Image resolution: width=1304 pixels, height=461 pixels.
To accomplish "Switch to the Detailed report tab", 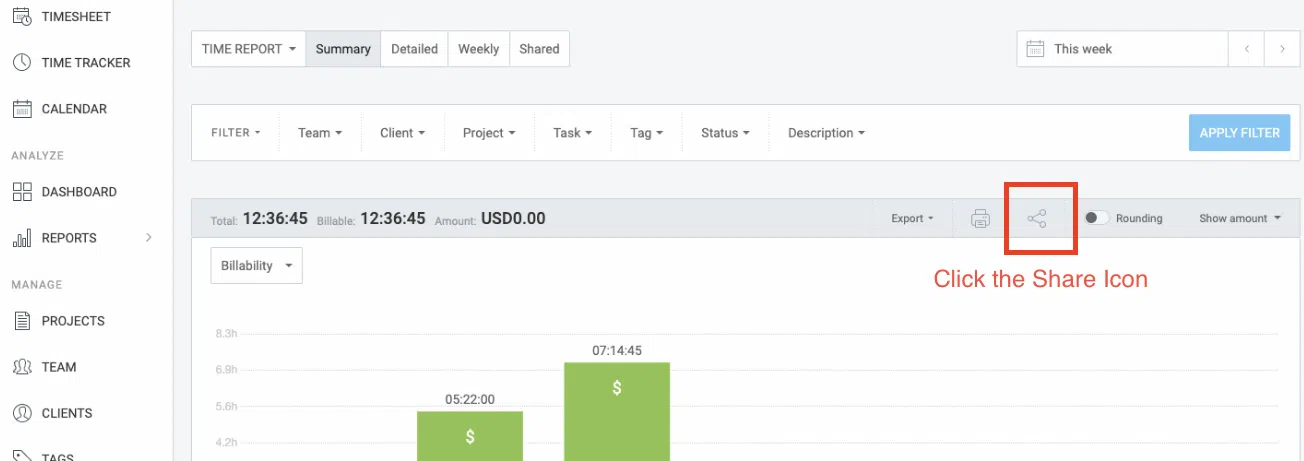I will pyautogui.click(x=414, y=49).
